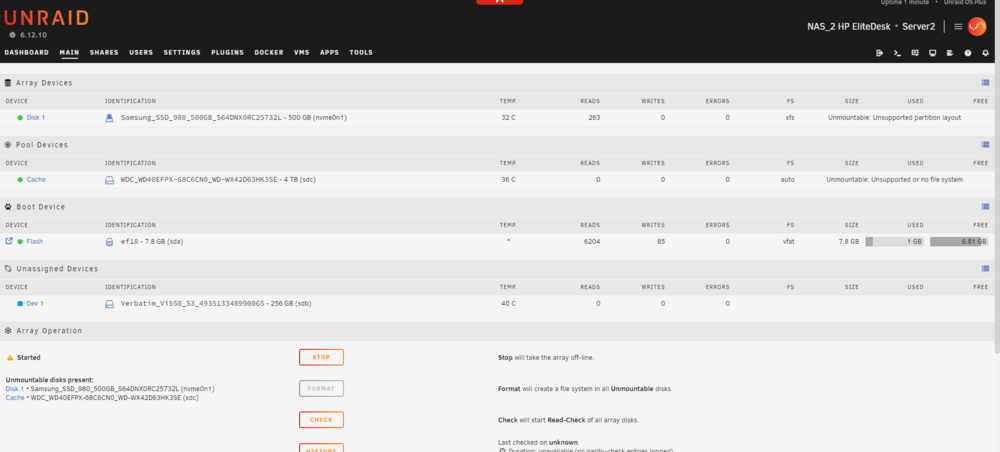Image resolution: width=1000 pixels, height=452 pixels.
Task: Open Flash external link icon
Action: (9, 241)
